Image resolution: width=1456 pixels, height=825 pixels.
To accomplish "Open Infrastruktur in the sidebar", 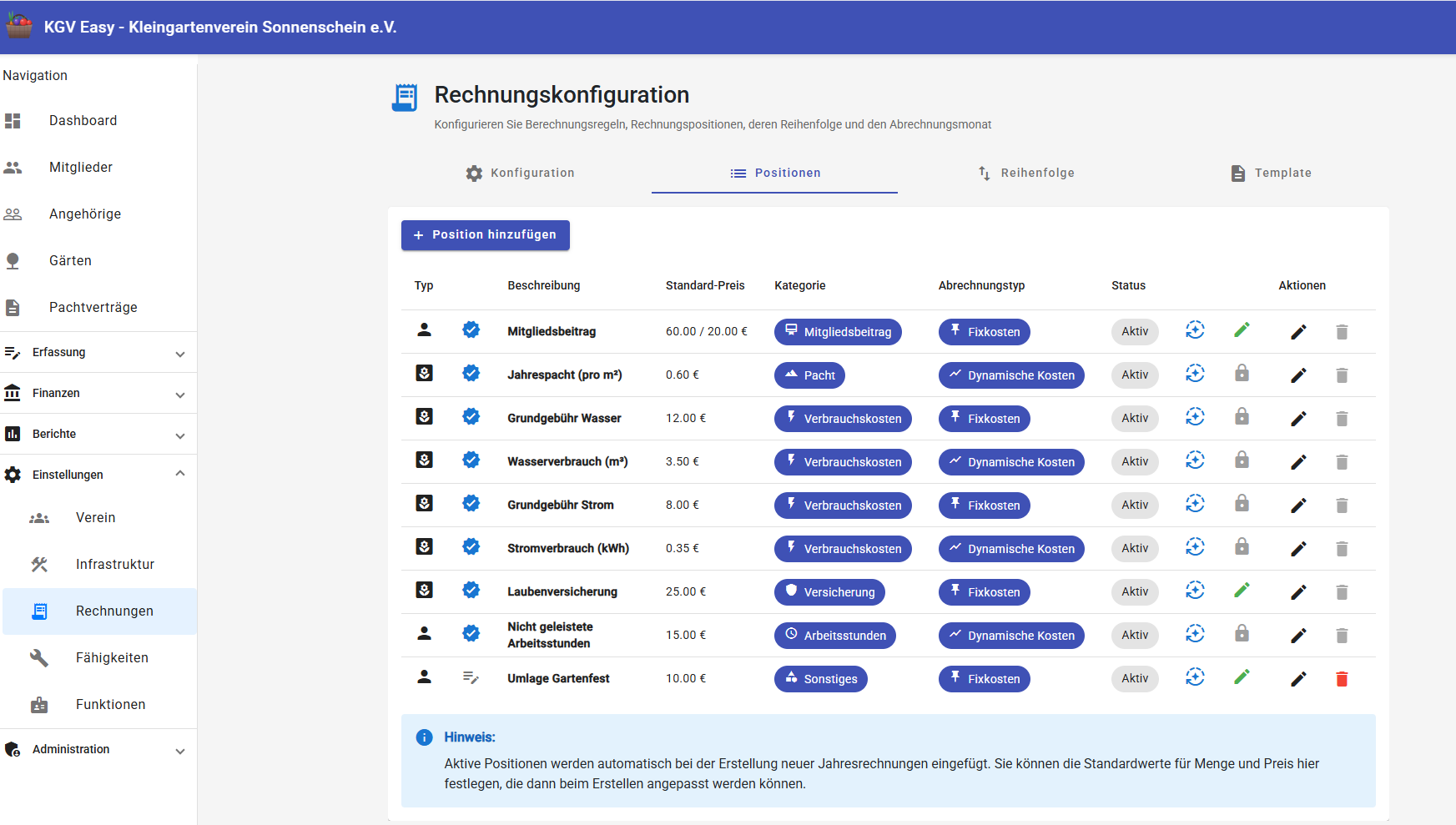I will tap(100, 565).
